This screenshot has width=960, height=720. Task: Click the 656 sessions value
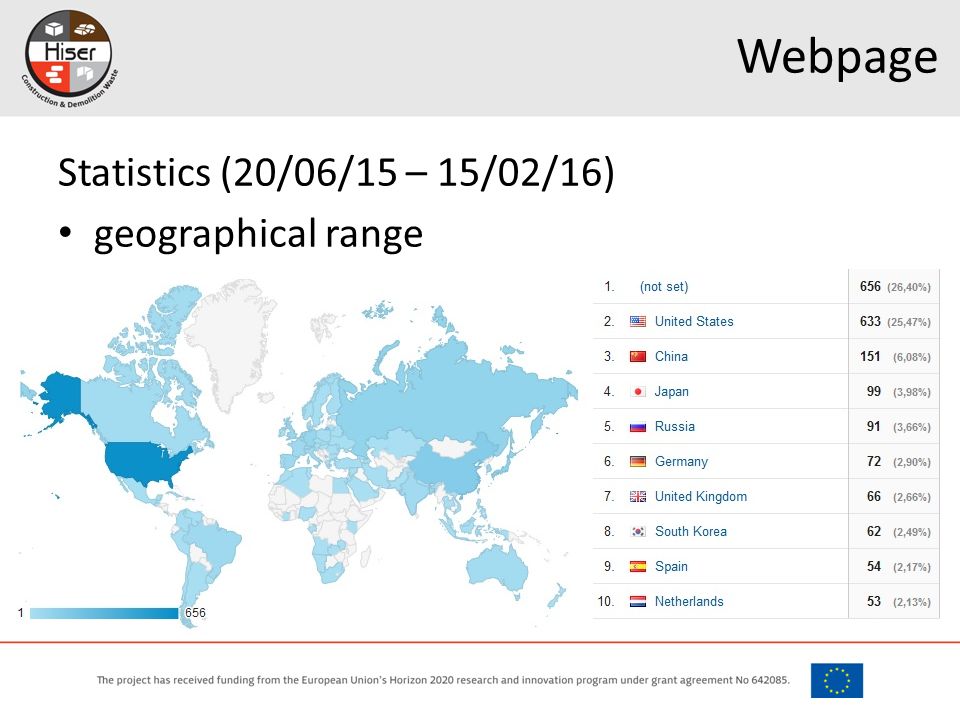(869, 287)
